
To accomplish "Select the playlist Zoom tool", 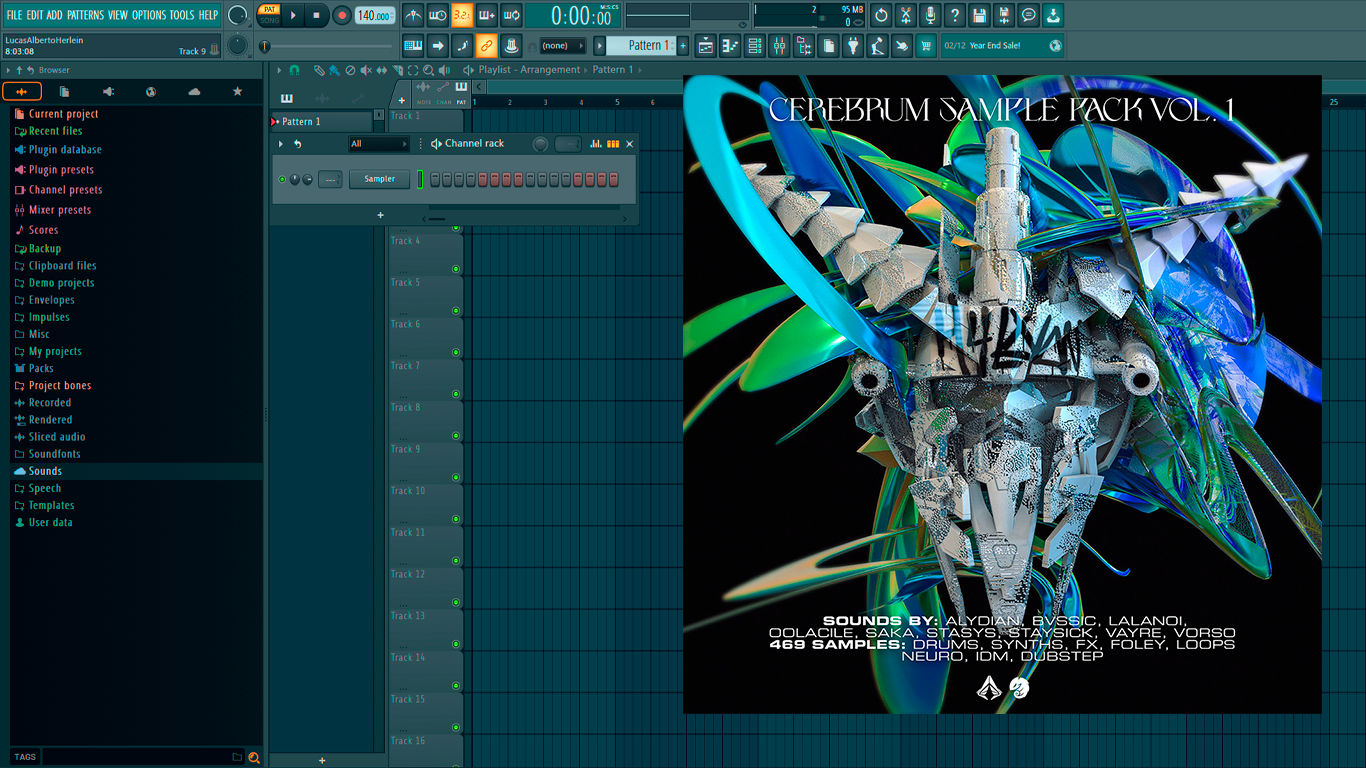I will (428, 70).
